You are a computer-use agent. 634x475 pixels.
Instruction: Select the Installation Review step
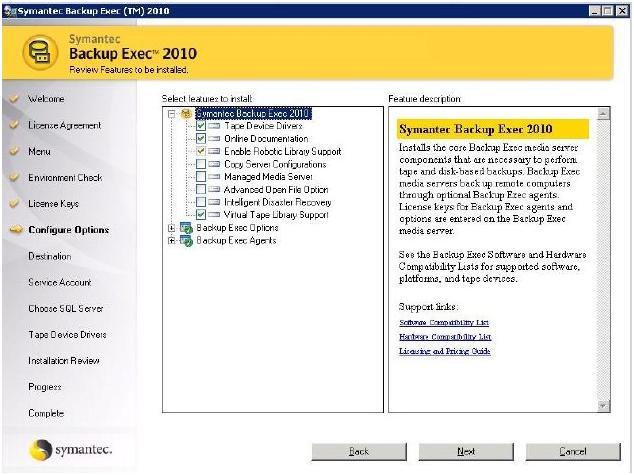point(64,361)
